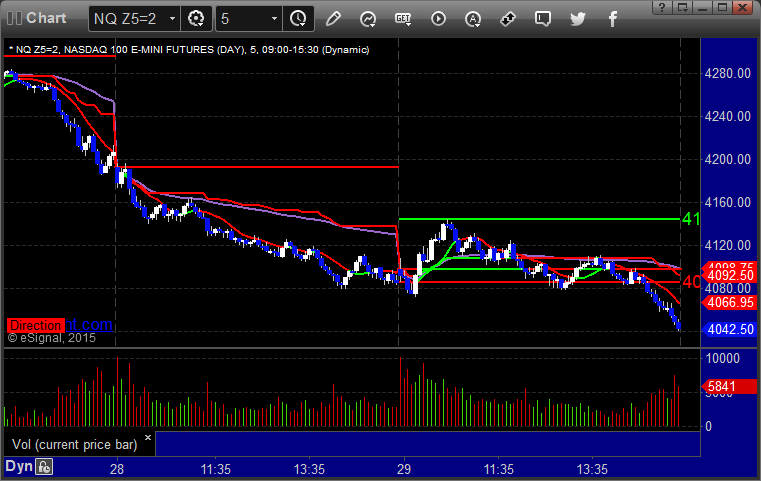Close the Vol (current price bar) label
761x481 pixels.
(148, 437)
